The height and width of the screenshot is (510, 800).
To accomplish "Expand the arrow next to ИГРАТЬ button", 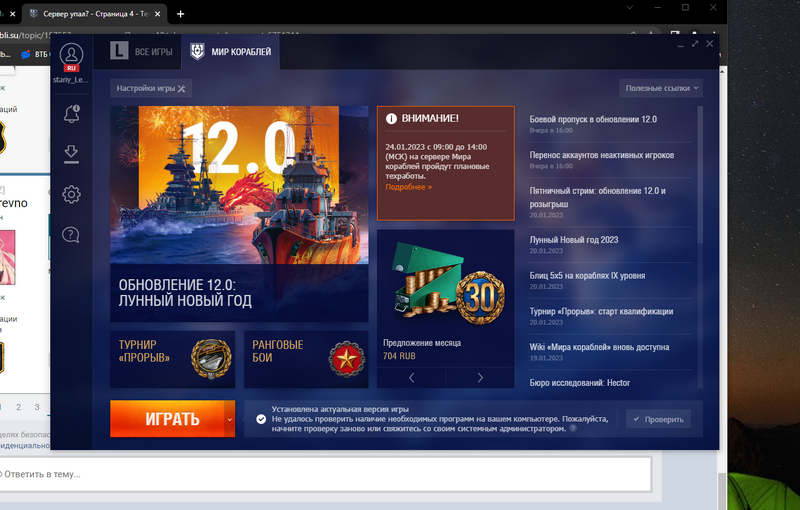I will [x=230, y=419].
